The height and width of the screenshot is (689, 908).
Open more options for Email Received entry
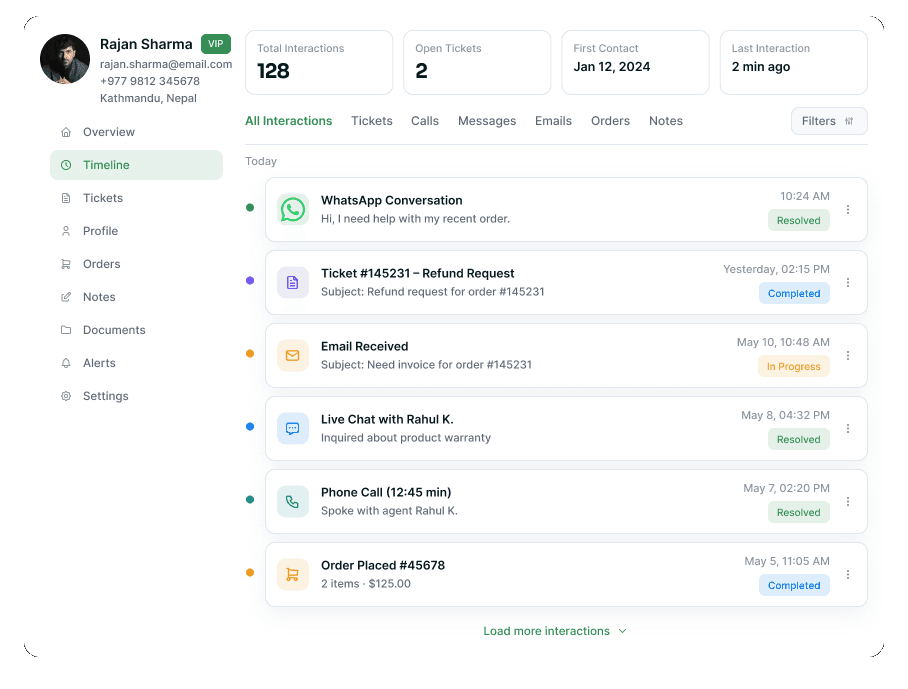click(848, 356)
